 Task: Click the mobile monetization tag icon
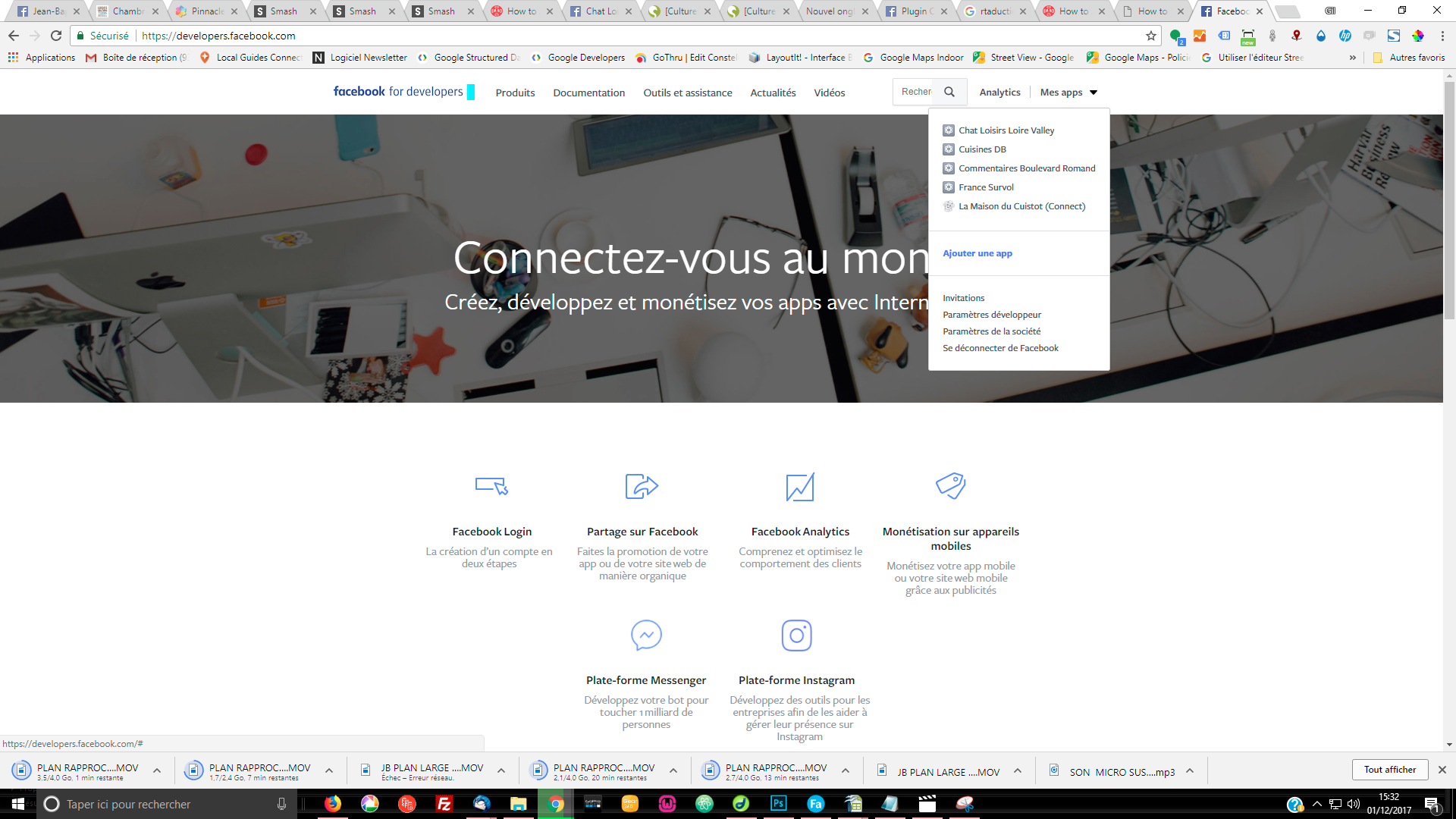tap(950, 485)
